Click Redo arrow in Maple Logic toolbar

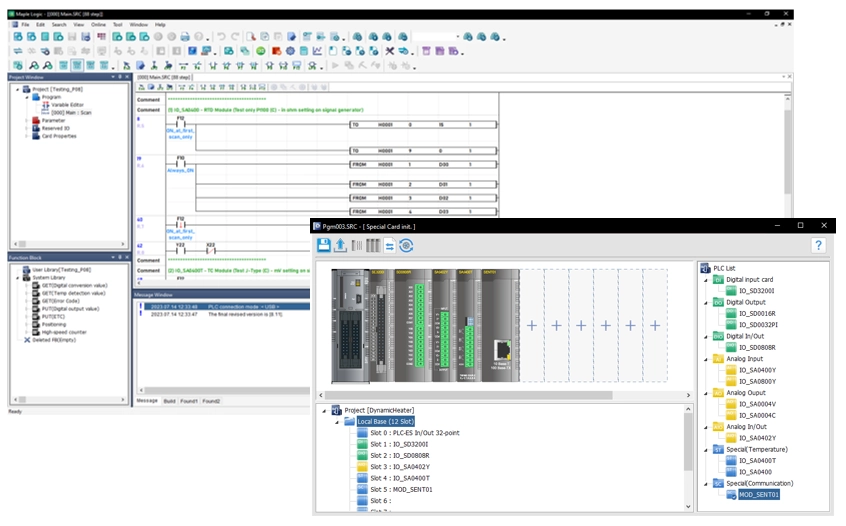pos(235,37)
